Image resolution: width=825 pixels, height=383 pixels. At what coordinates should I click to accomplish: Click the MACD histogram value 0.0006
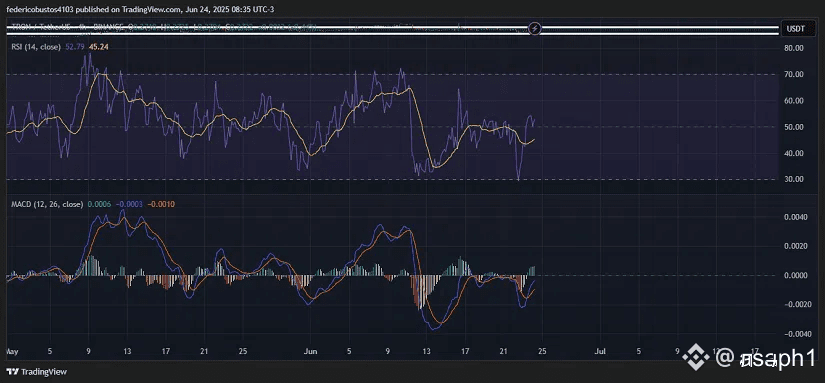click(x=98, y=204)
